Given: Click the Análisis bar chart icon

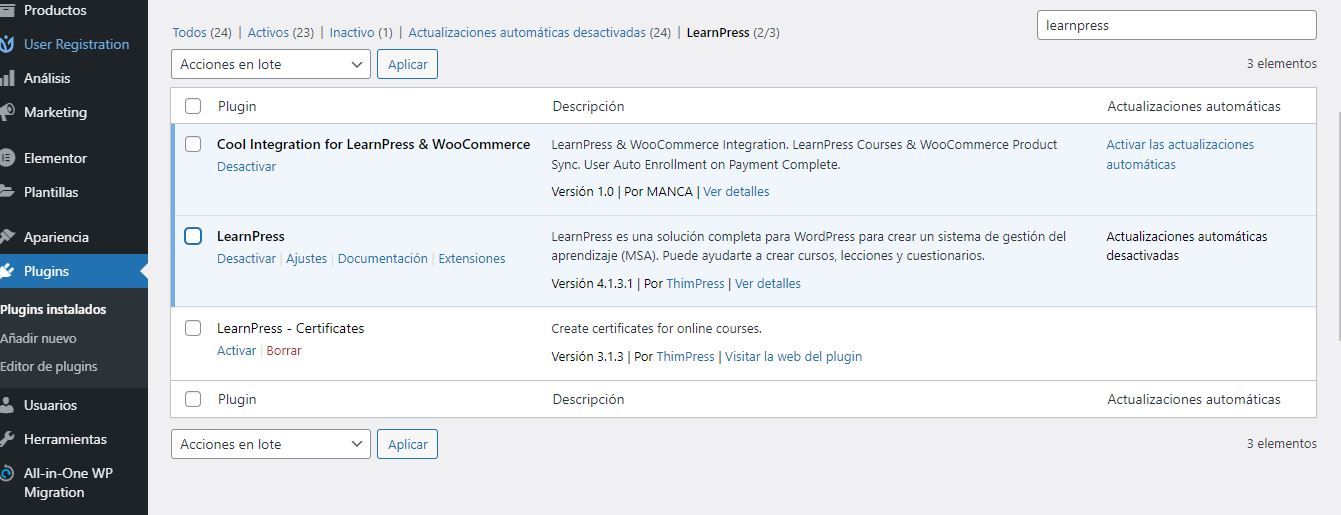Looking at the screenshot, I should (x=7, y=78).
